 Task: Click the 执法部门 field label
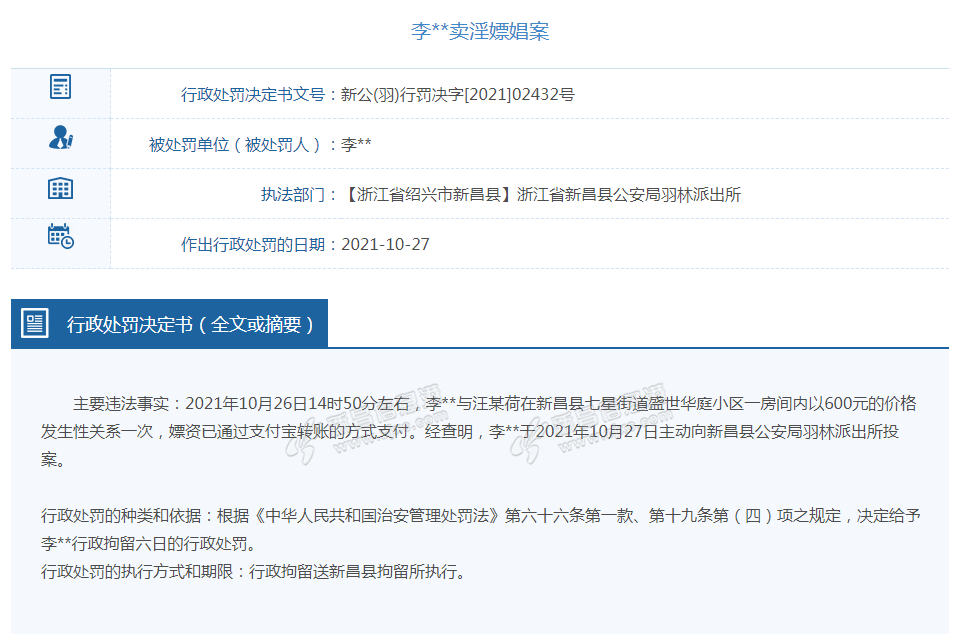(x=298, y=195)
